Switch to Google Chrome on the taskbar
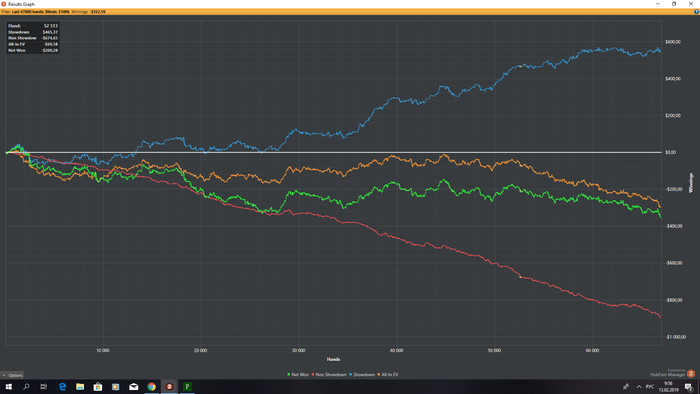 [151, 387]
